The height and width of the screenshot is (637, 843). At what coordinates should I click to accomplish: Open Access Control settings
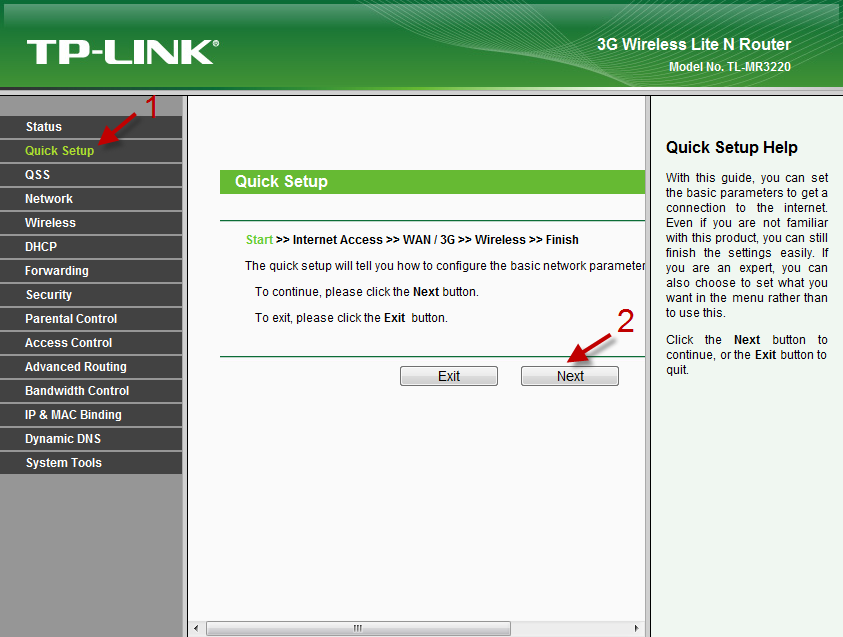91,343
